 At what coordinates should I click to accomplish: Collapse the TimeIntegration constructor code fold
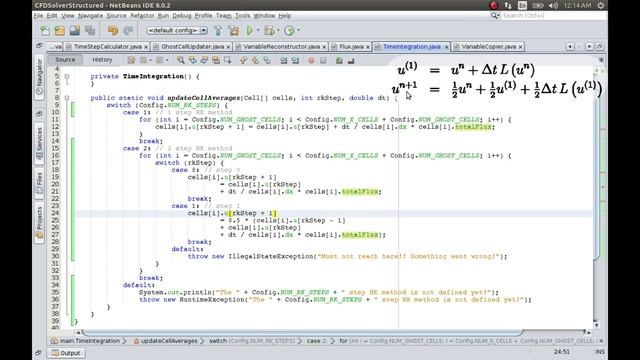(67, 76)
